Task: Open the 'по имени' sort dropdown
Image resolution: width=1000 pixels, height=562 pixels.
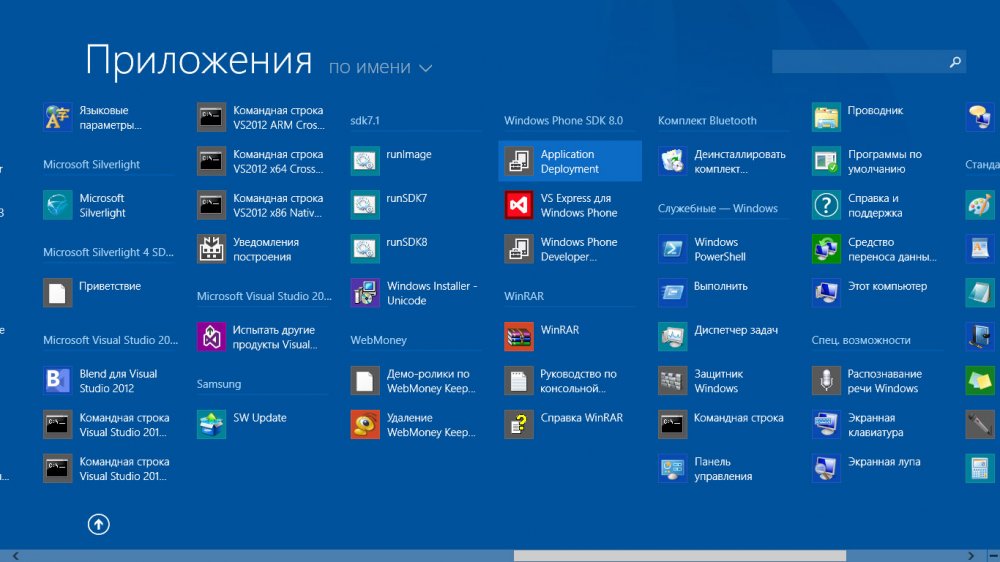Action: click(x=380, y=67)
